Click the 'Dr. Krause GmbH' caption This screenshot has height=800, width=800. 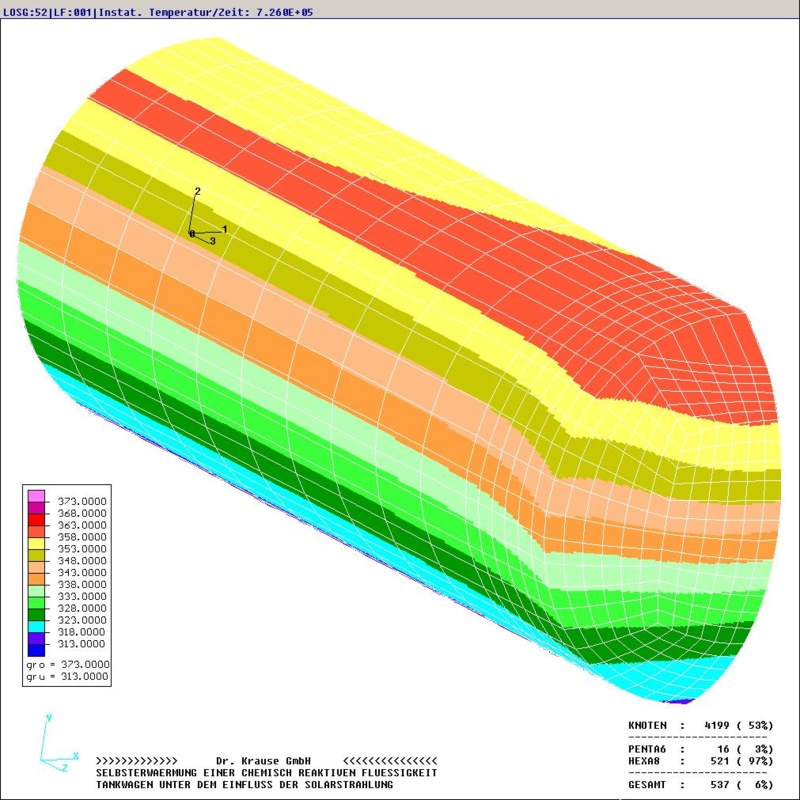tap(263, 761)
